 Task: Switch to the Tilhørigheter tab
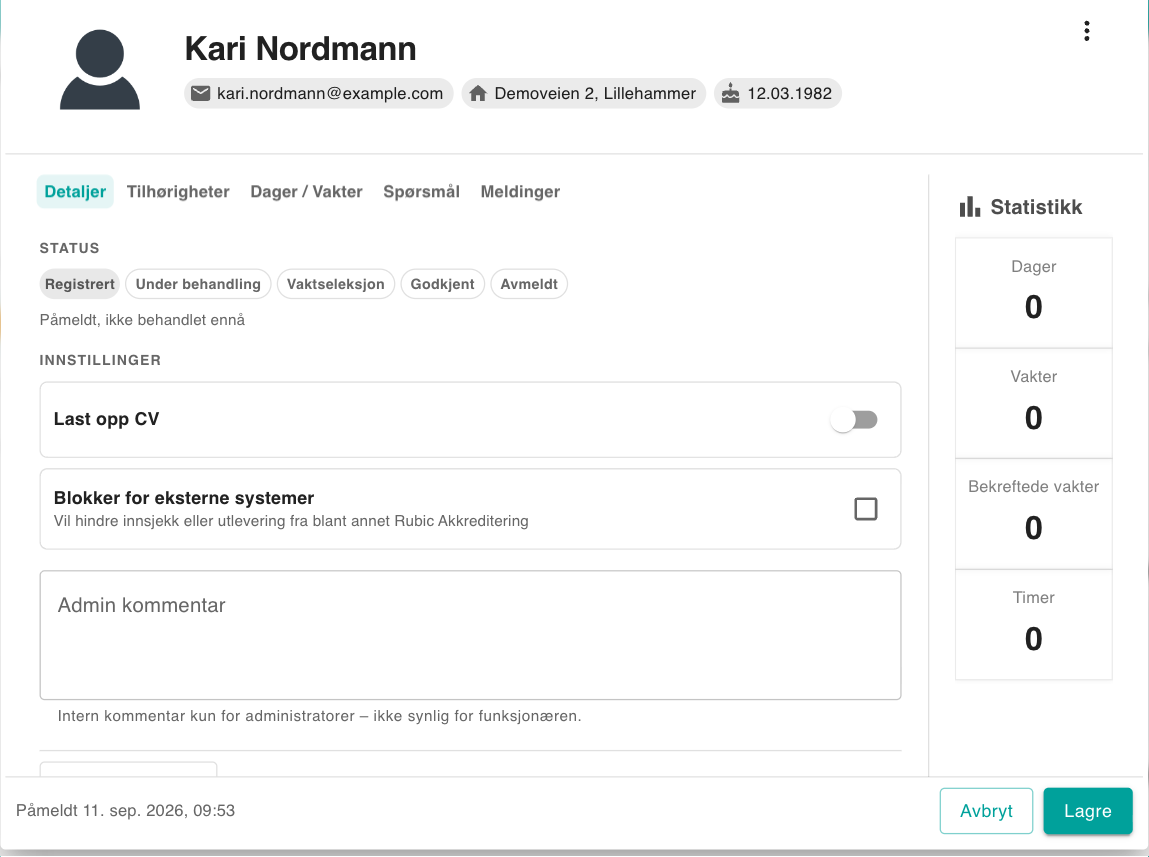(x=178, y=192)
